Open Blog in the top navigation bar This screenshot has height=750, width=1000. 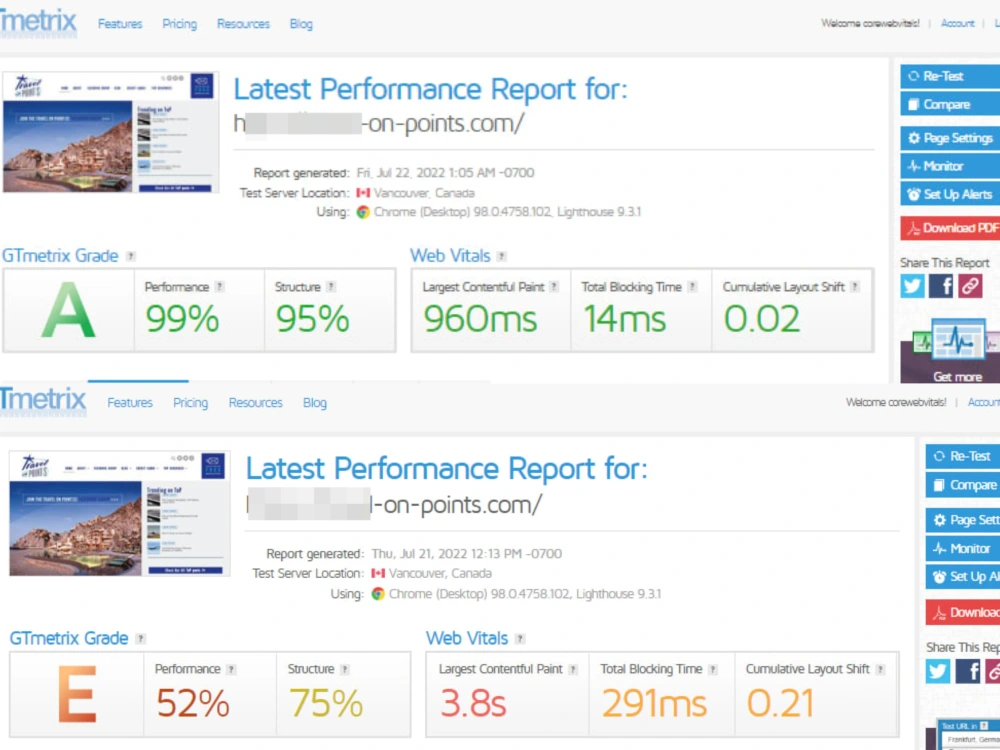click(x=301, y=24)
